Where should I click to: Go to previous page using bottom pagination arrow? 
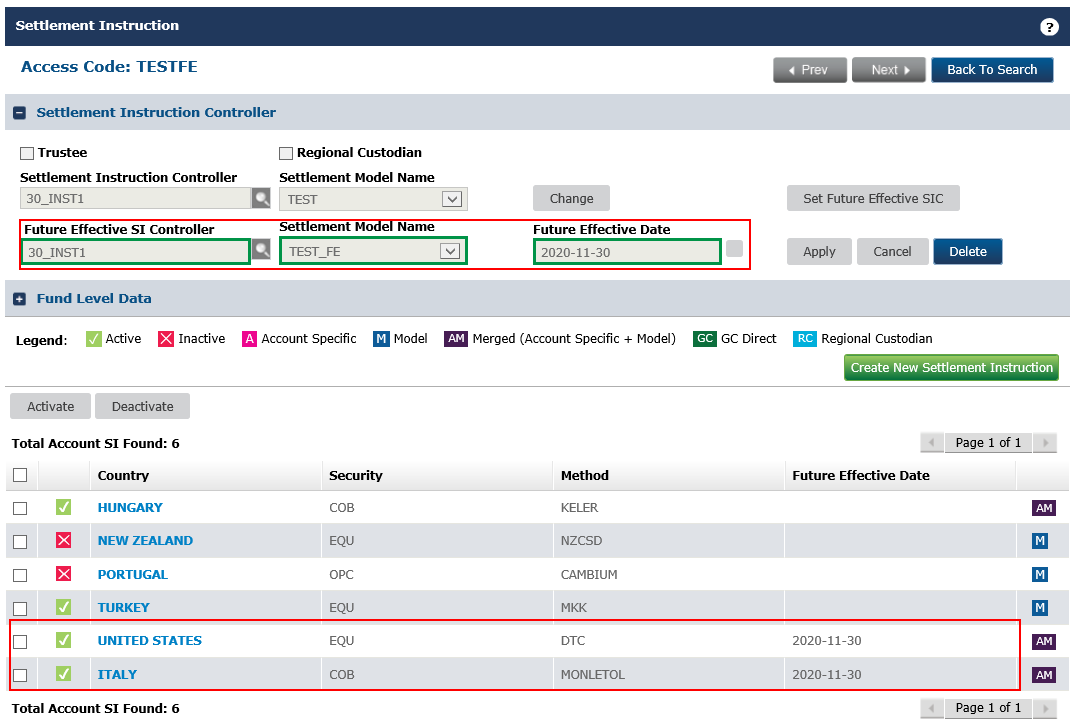(932, 707)
